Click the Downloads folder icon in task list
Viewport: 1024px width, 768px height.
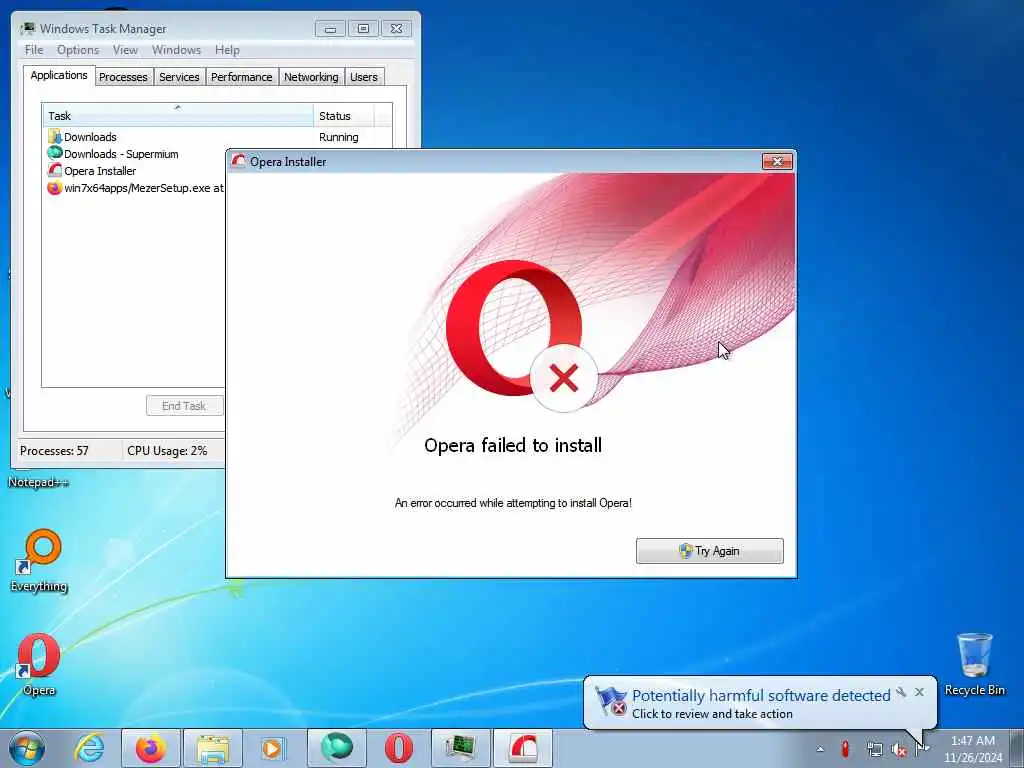pyautogui.click(x=54, y=136)
